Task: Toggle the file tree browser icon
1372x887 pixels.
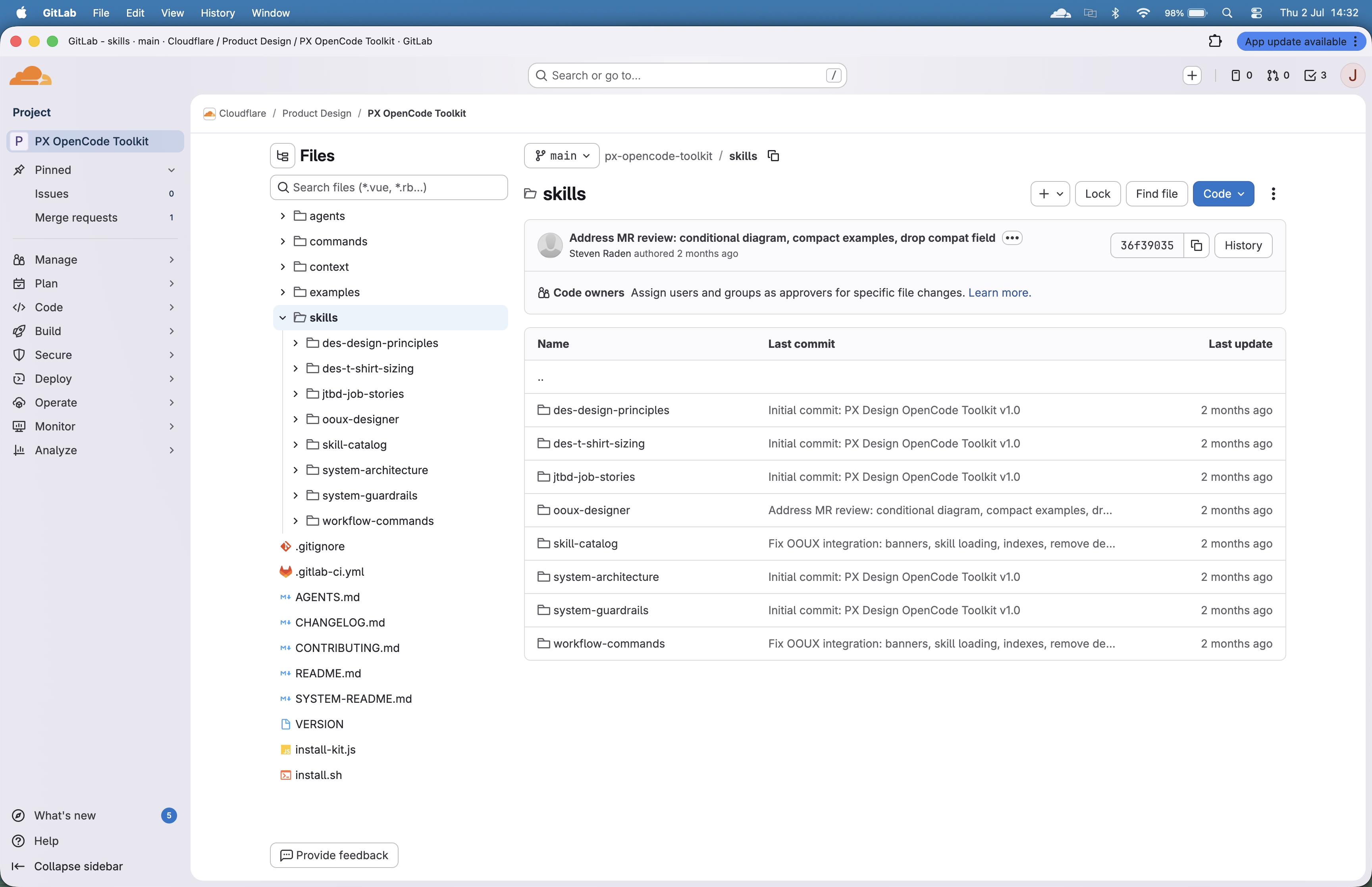Action: (x=283, y=156)
